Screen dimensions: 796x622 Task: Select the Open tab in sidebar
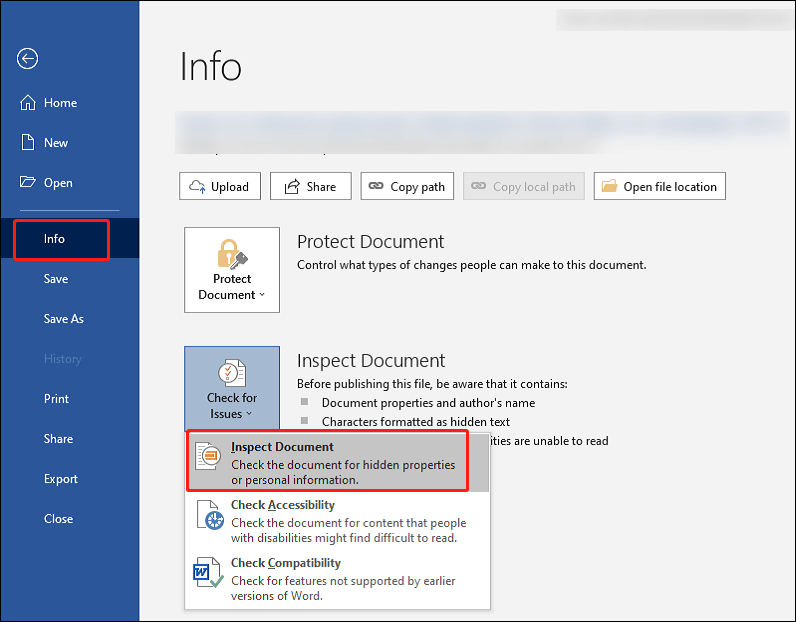(70, 182)
